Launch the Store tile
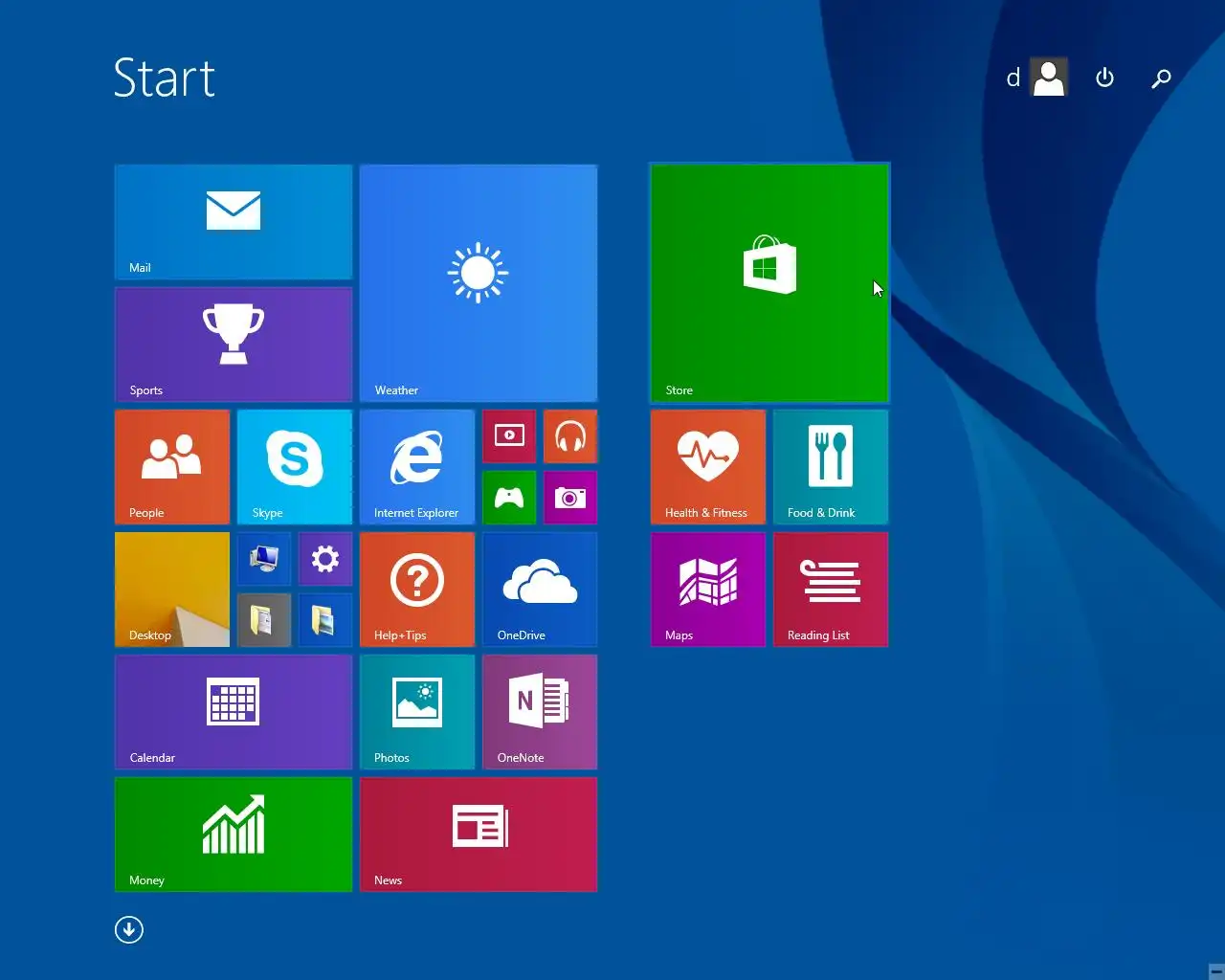 [x=769, y=283]
